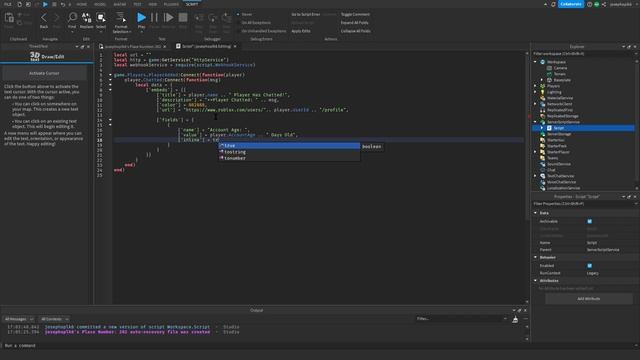The image size is (640, 360).
Task: Click Format Selection icon
Action: [x=121, y=17]
